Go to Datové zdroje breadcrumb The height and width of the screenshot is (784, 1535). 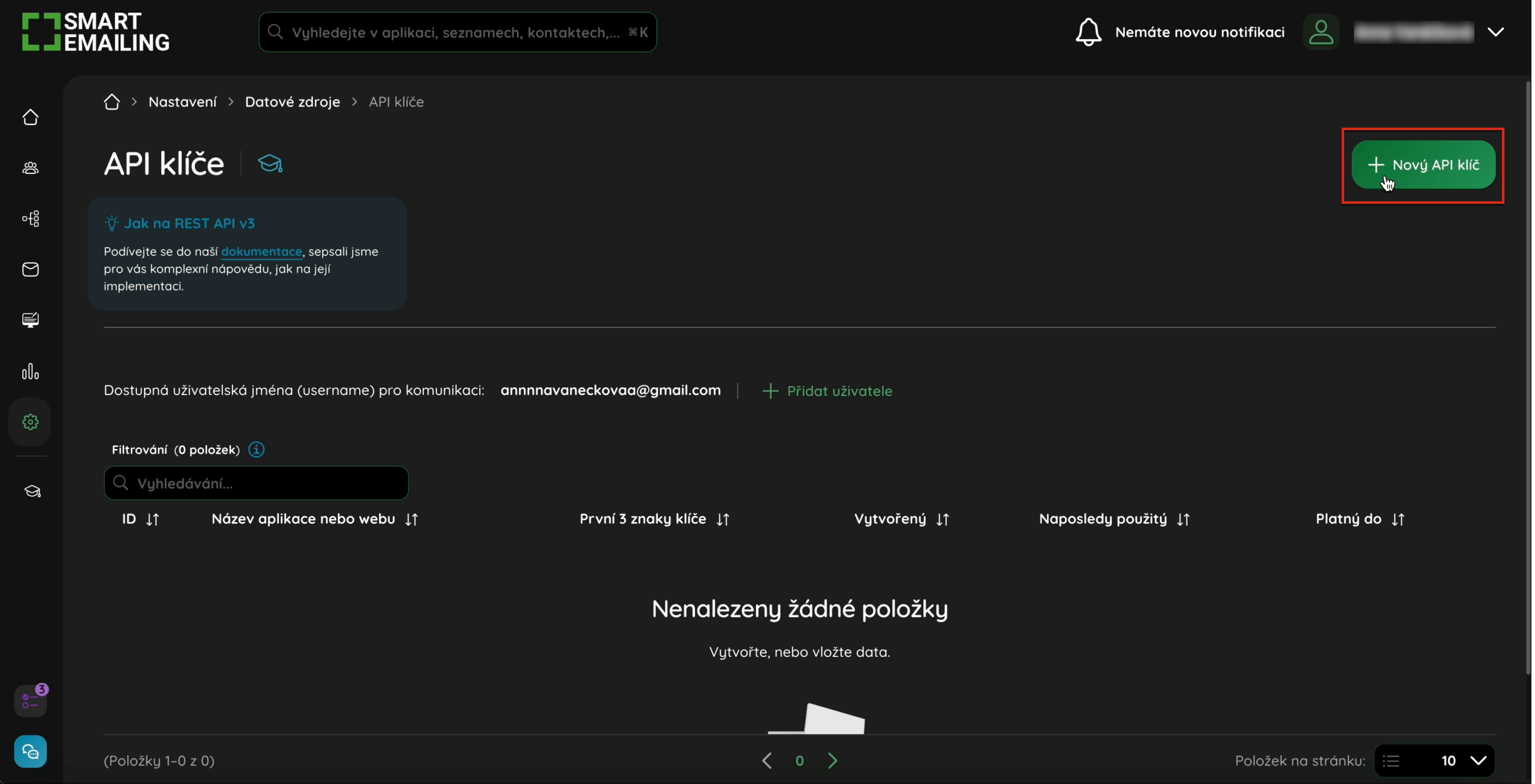click(293, 102)
